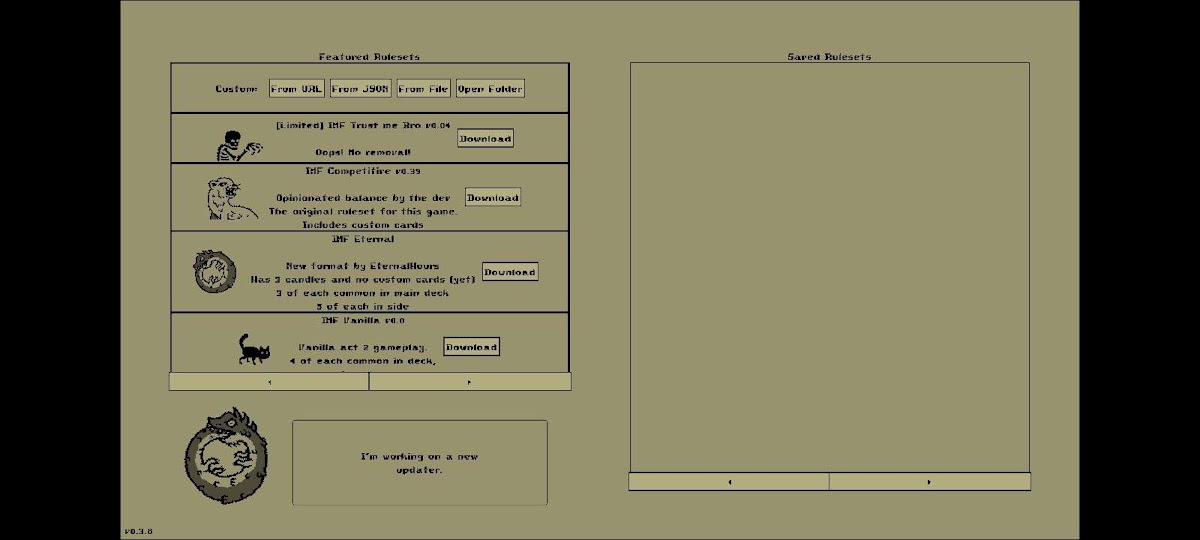Click the grizzly bear icon for IMF Competitive

[x=229, y=199]
